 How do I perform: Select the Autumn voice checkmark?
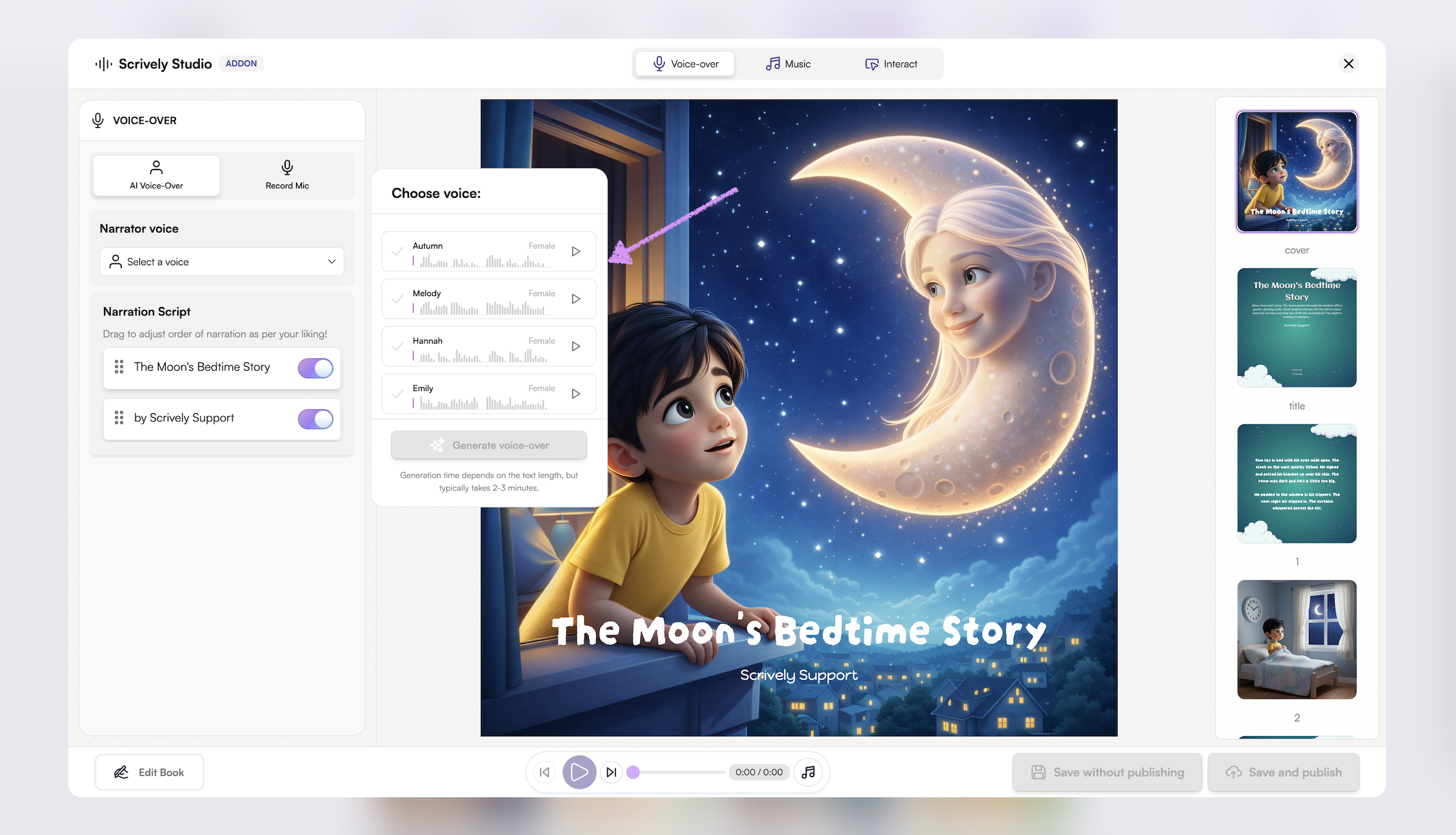click(398, 252)
